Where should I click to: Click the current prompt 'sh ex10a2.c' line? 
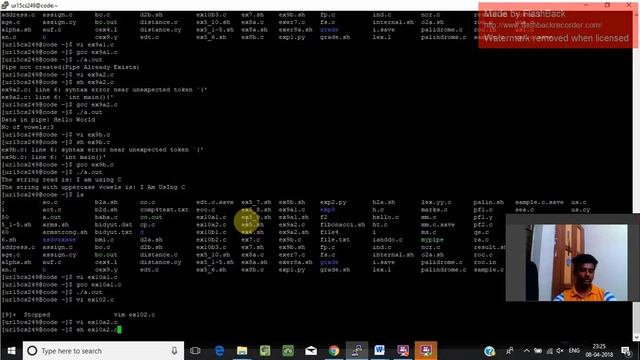coord(61,329)
